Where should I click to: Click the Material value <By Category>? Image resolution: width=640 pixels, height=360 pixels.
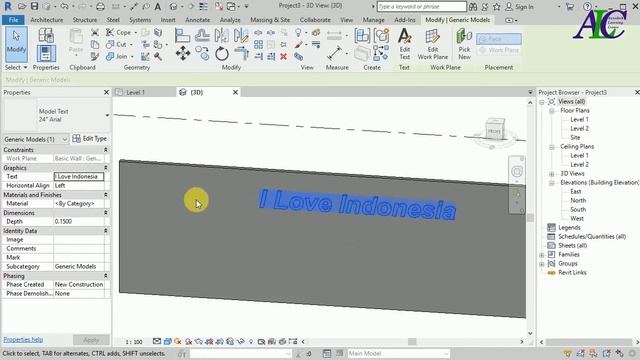click(79, 203)
